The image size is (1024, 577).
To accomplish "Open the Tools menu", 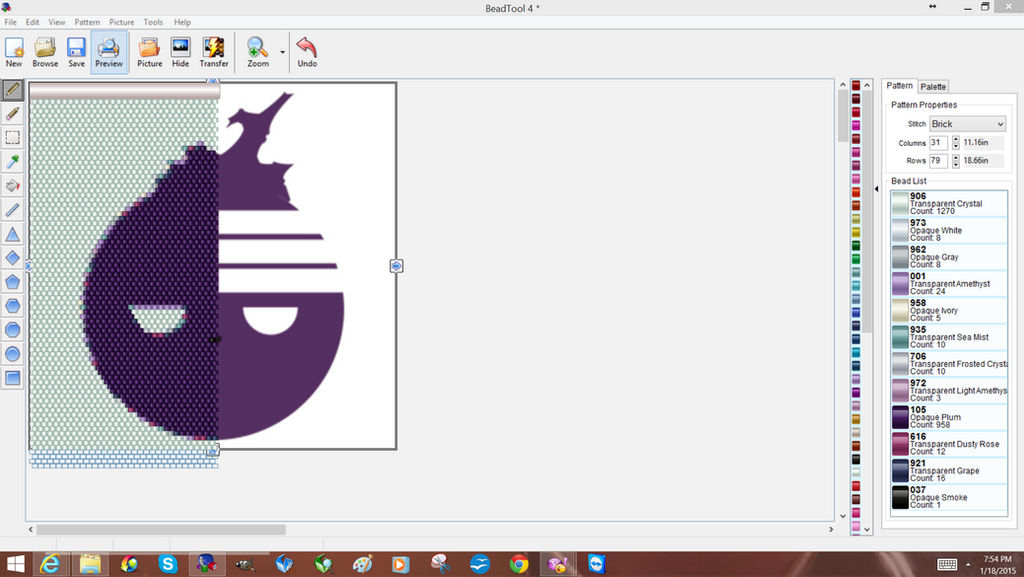I will point(153,22).
